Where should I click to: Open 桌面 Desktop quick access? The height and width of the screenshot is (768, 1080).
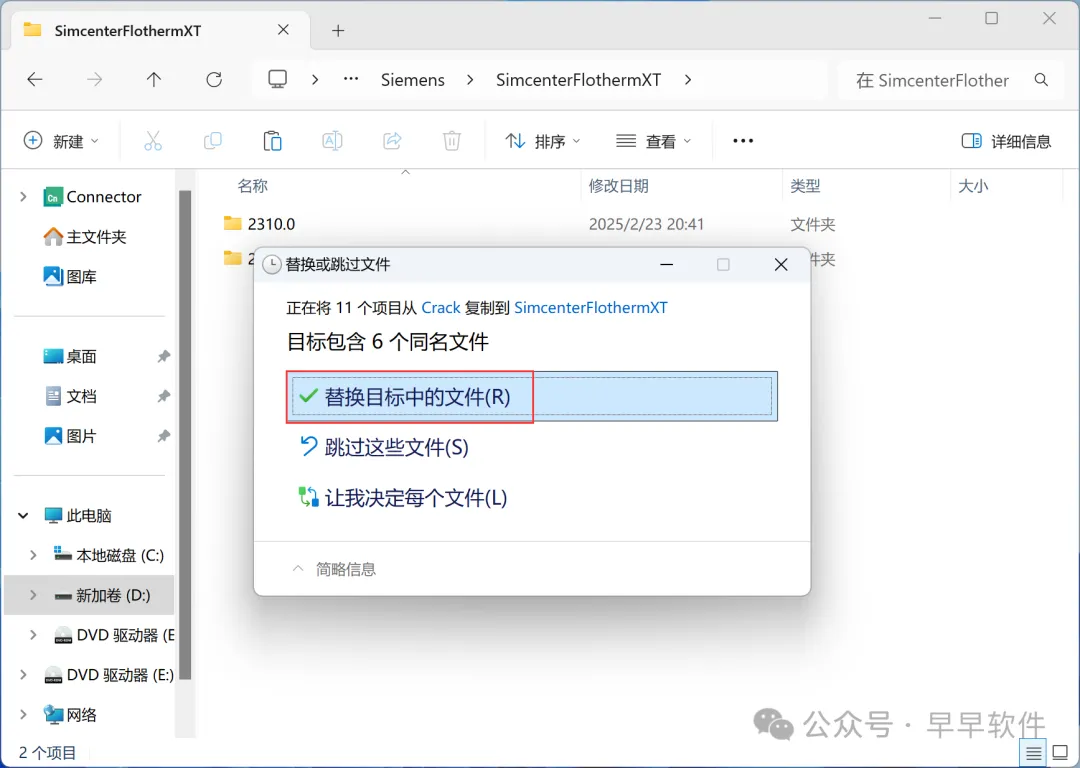click(x=70, y=357)
